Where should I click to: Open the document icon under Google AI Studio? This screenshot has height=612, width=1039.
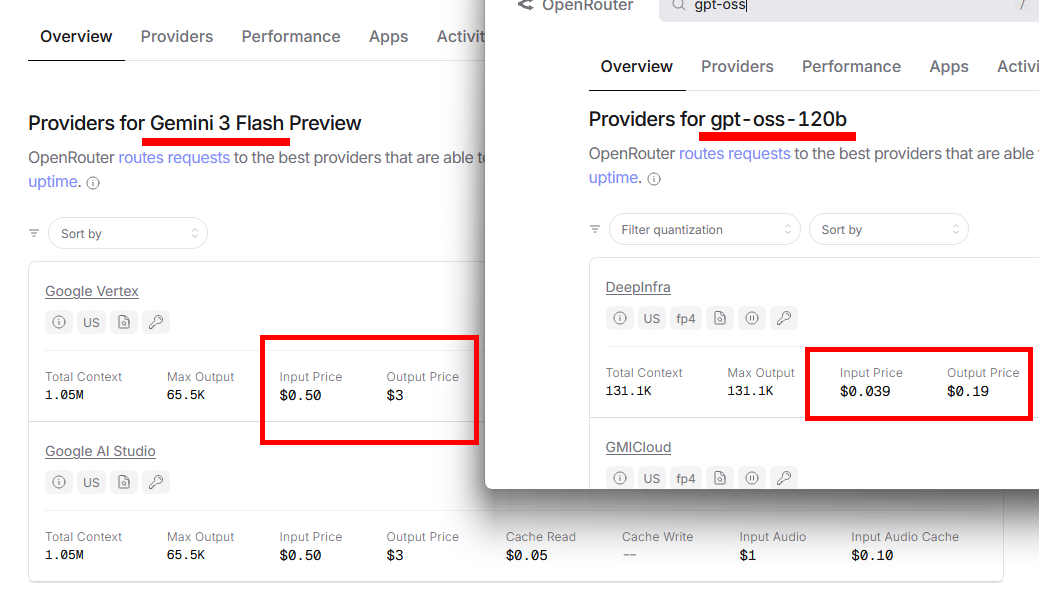pos(123,482)
